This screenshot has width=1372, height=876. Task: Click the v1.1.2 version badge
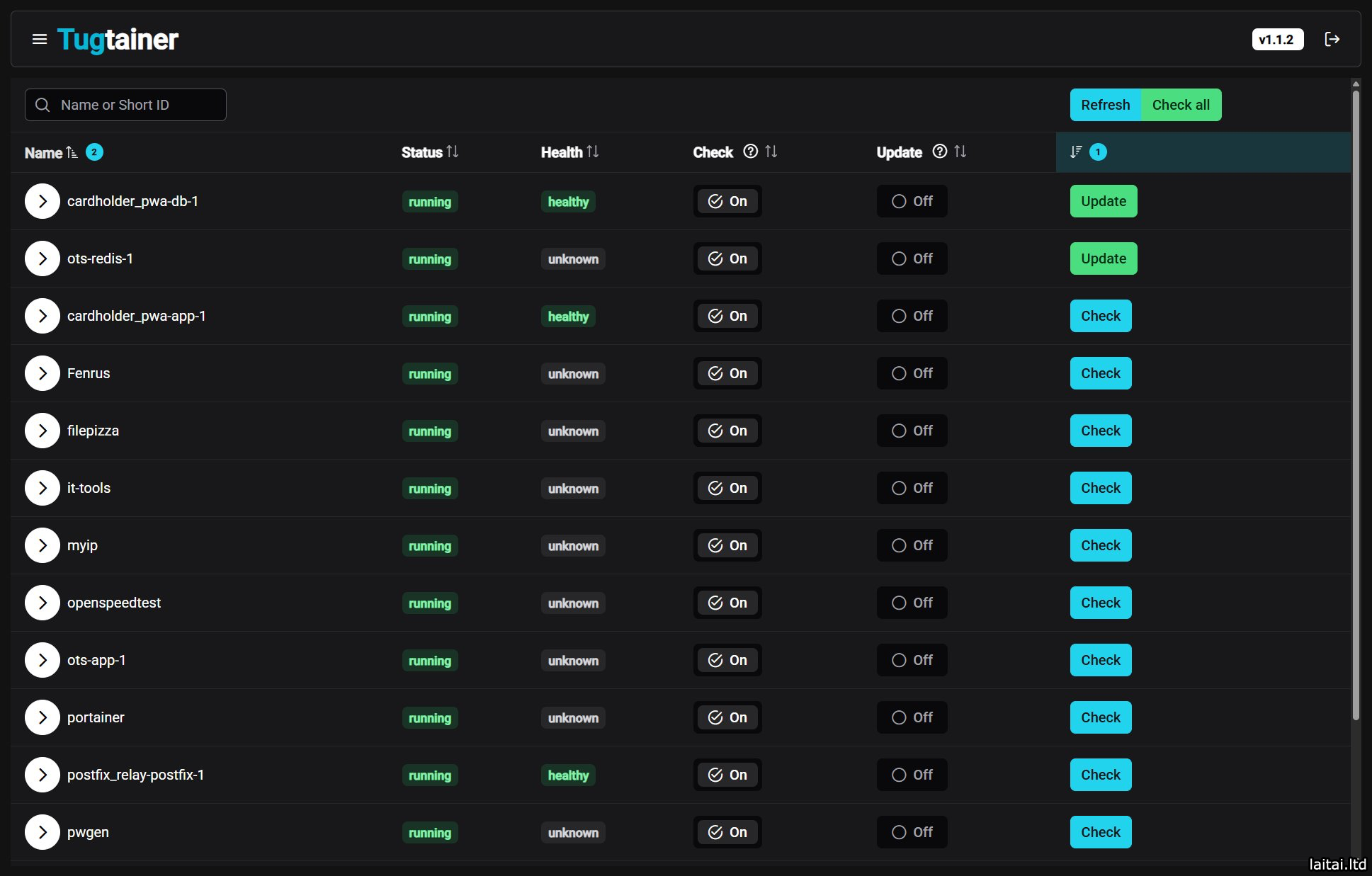(x=1276, y=40)
